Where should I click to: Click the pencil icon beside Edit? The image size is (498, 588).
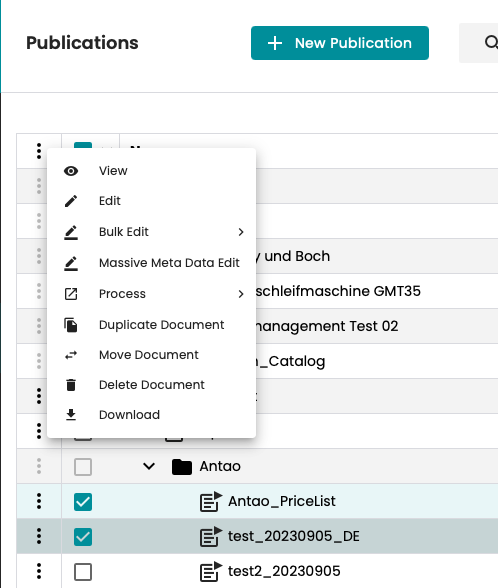[x=71, y=201]
